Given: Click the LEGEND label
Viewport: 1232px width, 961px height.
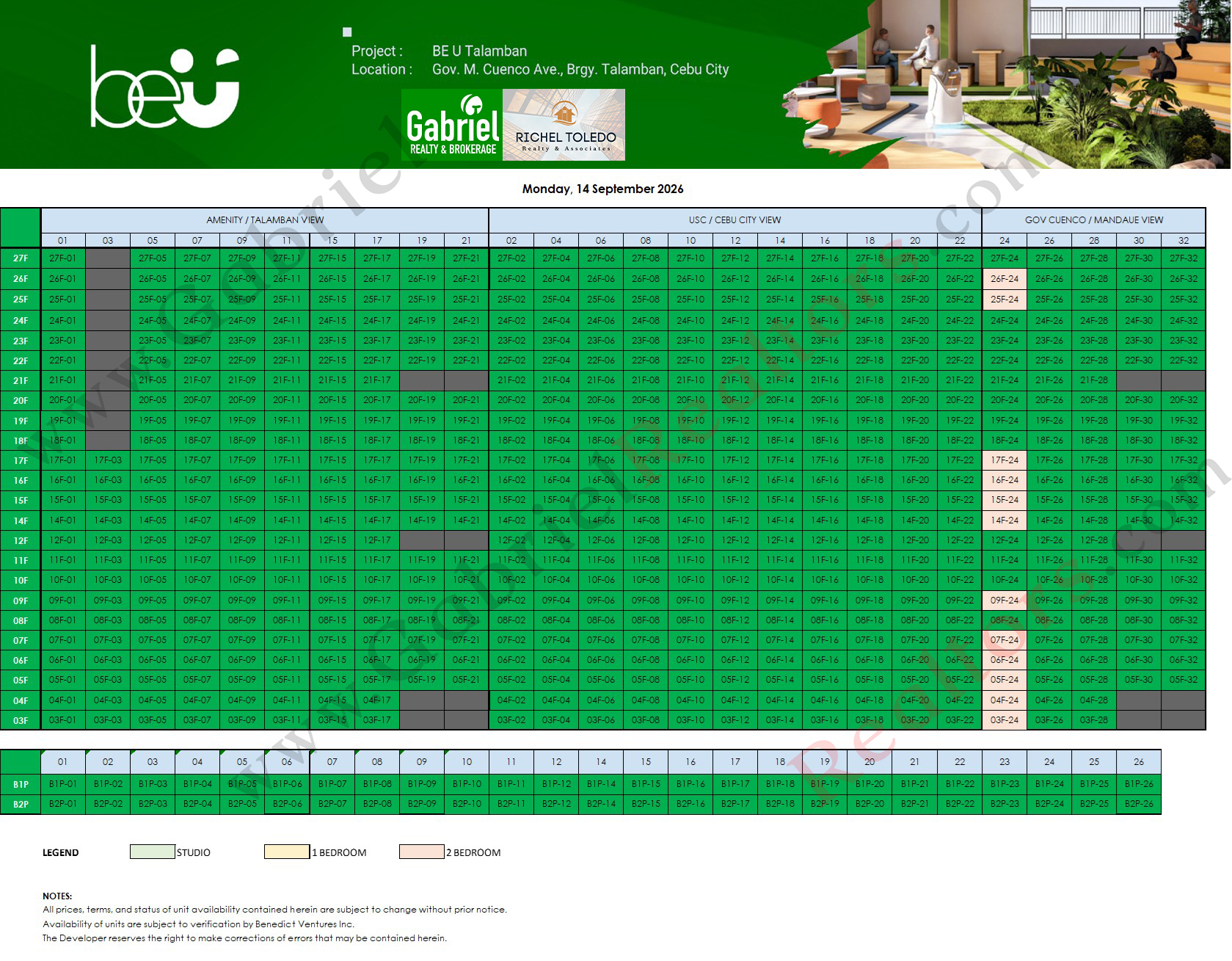Looking at the screenshot, I should [x=60, y=852].
